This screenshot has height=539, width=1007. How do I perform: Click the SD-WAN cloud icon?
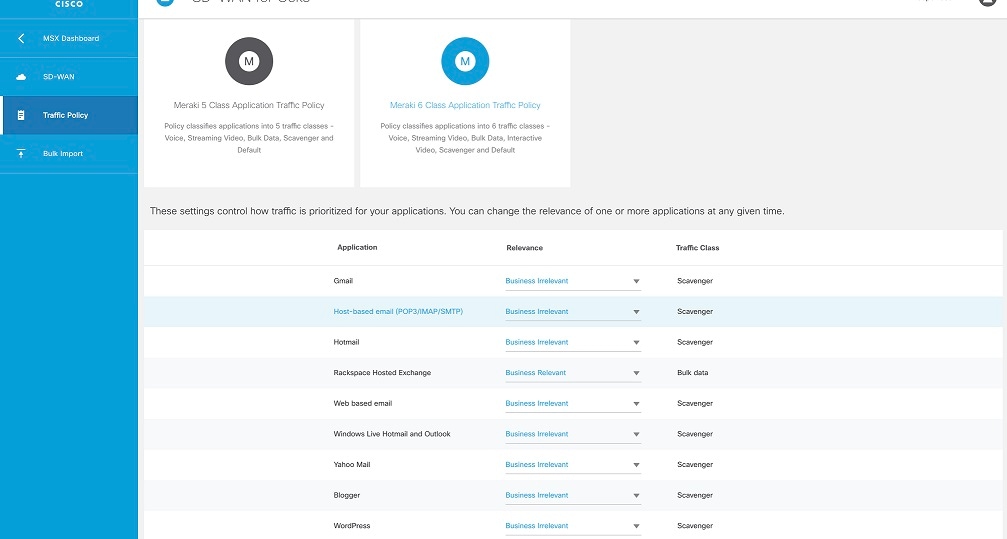click(x=21, y=77)
